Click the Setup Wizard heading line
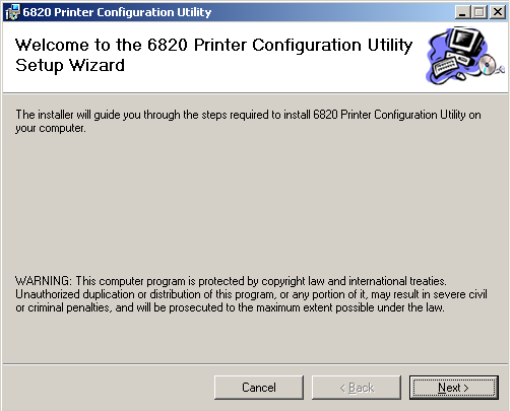 click(70, 65)
